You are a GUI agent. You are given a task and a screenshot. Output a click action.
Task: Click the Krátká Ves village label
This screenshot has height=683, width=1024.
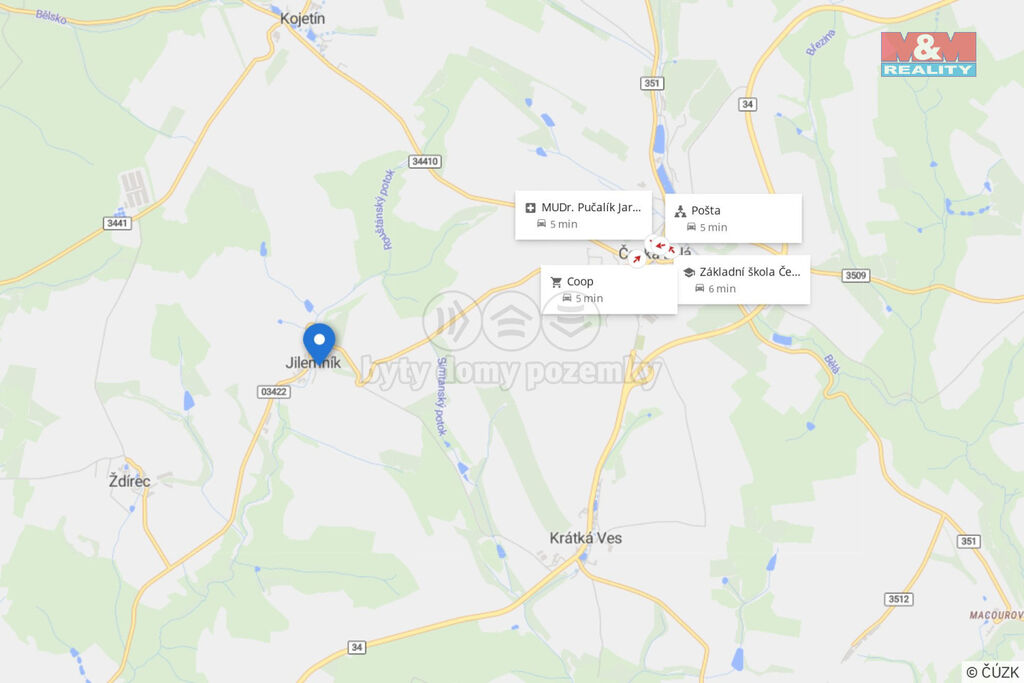click(586, 538)
